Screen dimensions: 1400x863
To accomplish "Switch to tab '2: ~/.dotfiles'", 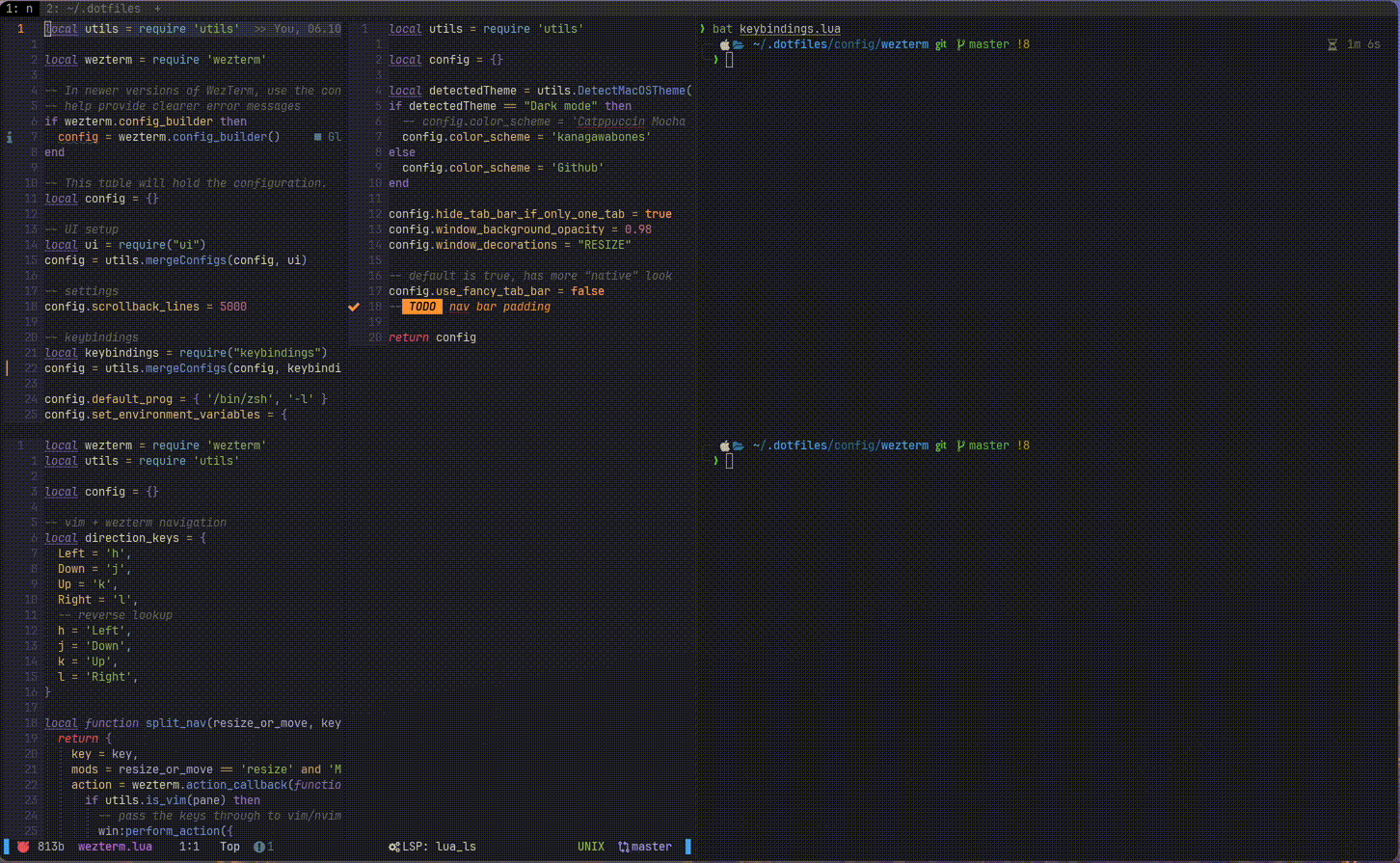I will (94, 9).
